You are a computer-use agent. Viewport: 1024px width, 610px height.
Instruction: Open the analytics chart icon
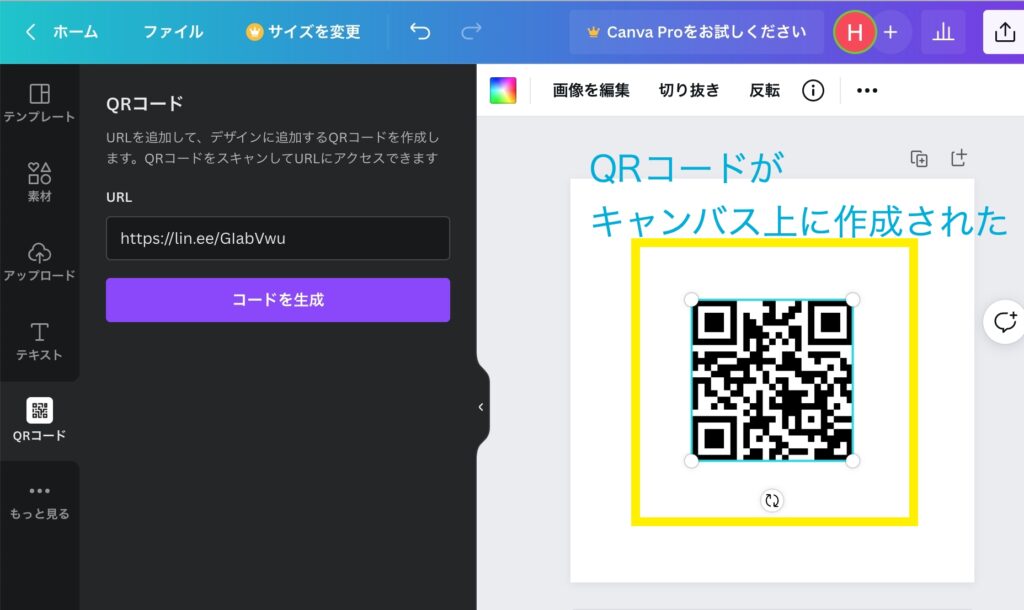[943, 32]
